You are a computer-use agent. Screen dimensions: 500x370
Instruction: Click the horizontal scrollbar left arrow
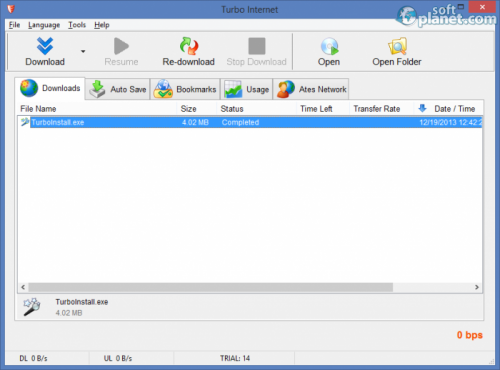coord(23,287)
